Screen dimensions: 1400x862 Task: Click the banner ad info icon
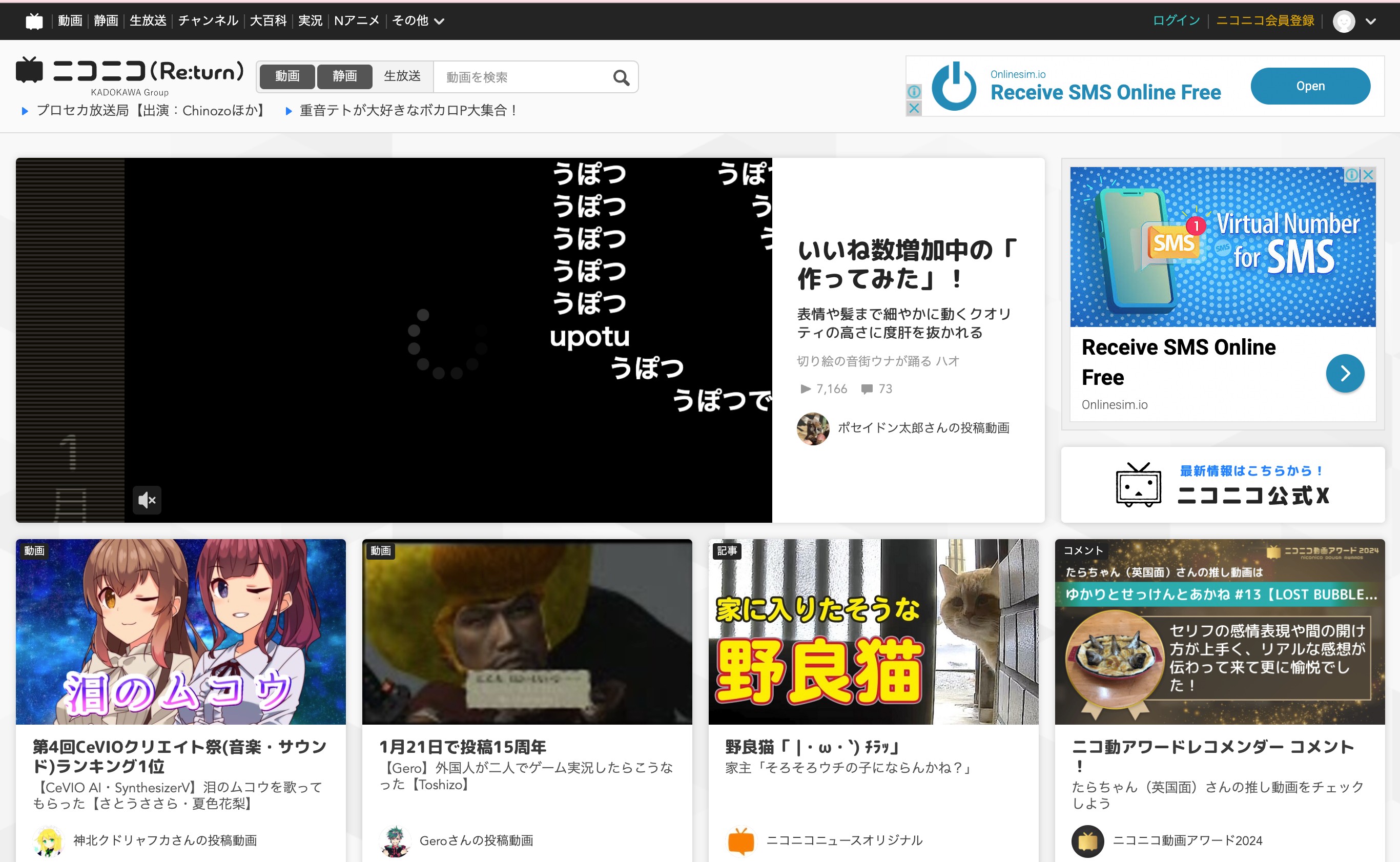(914, 91)
